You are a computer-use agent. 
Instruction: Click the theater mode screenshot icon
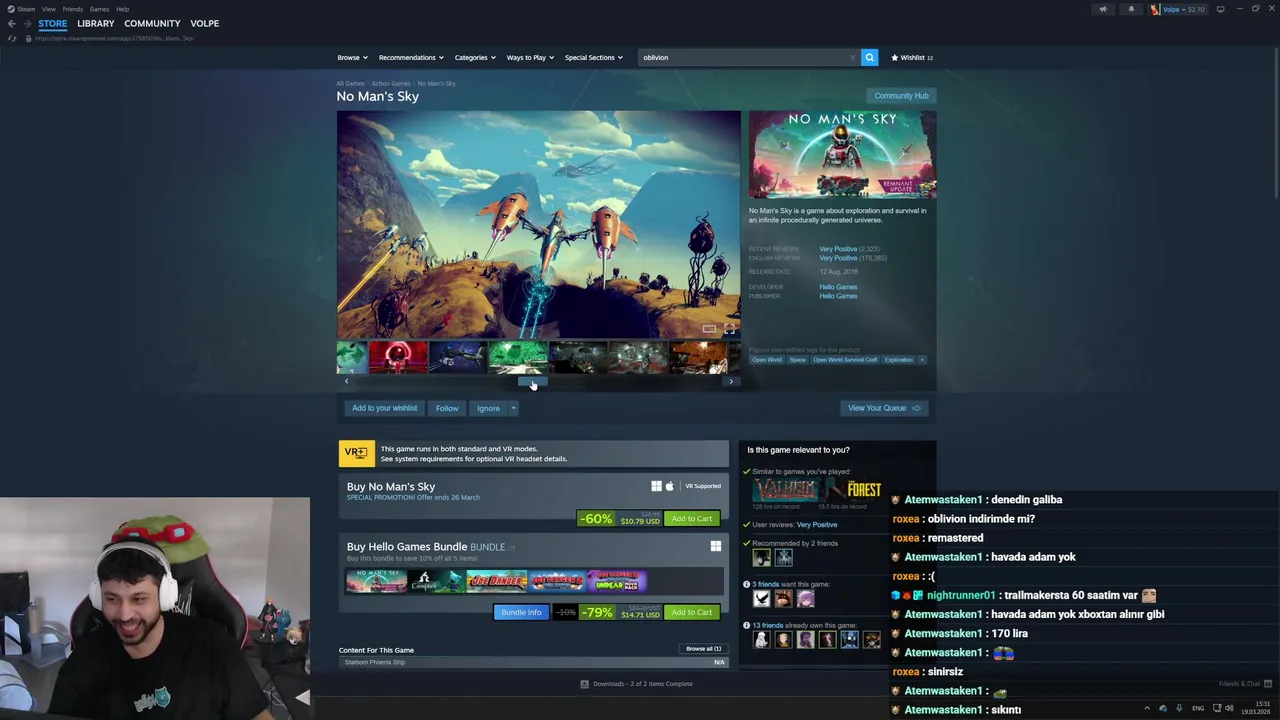coord(709,328)
